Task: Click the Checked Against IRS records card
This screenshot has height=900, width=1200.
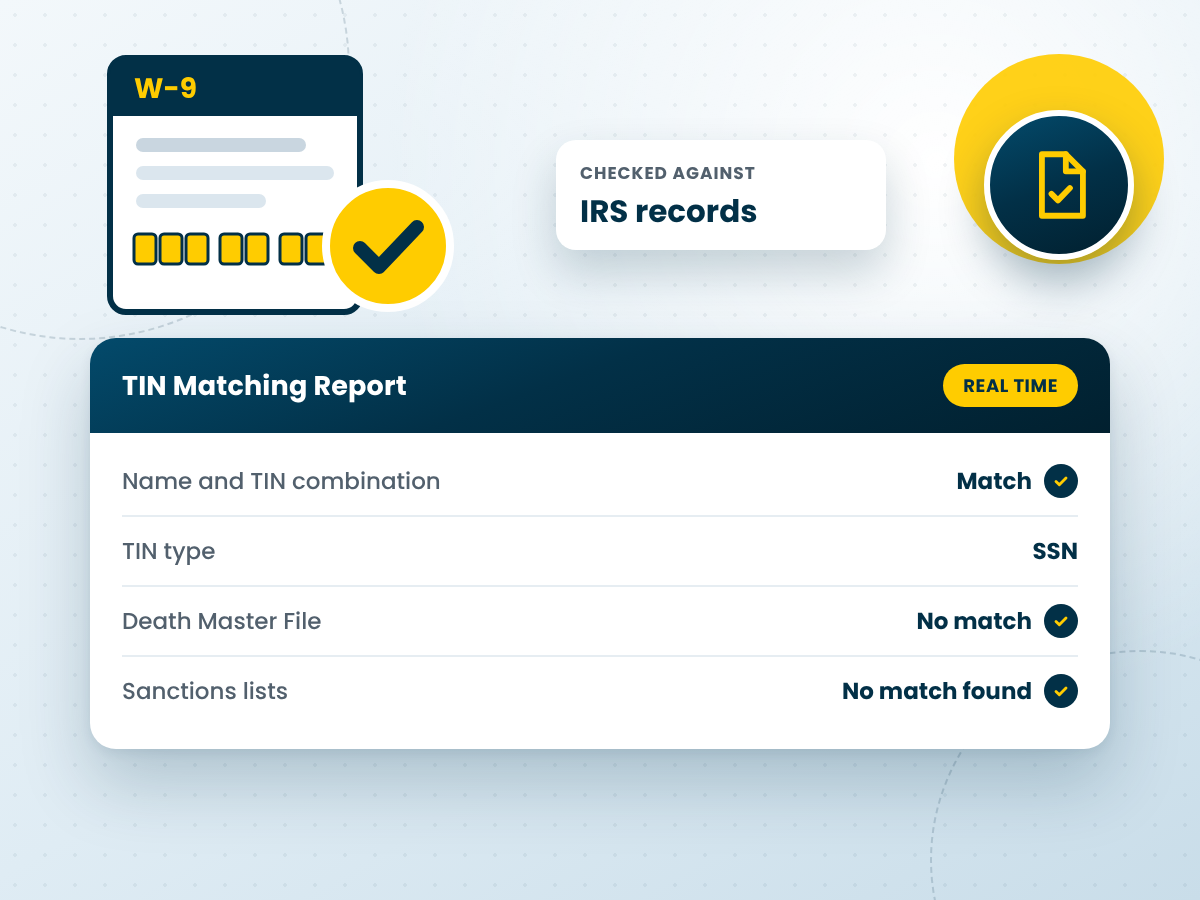Action: (721, 195)
